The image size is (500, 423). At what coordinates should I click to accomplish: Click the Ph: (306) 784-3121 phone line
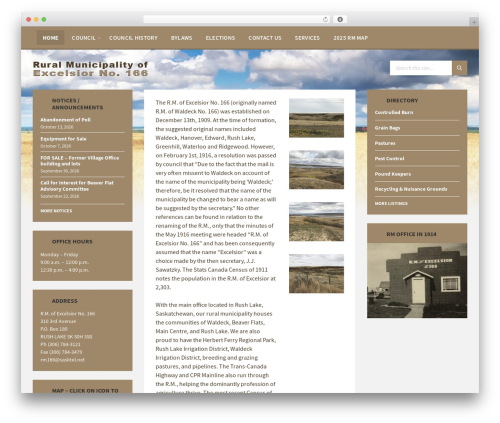[x=60, y=344]
